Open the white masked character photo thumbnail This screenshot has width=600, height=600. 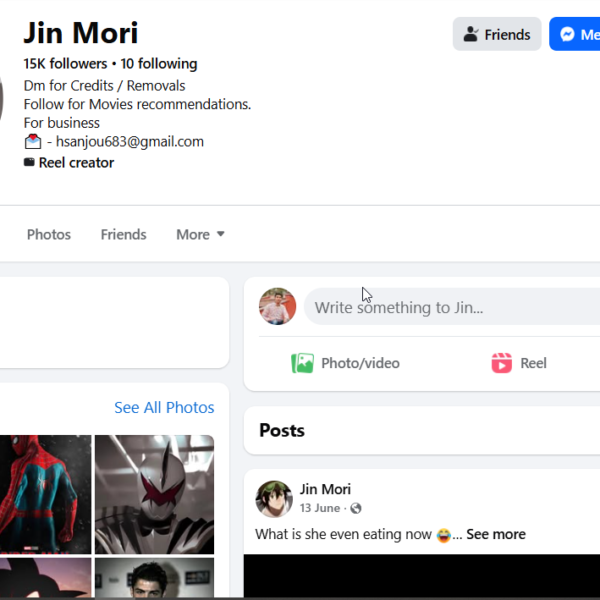click(155, 494)
